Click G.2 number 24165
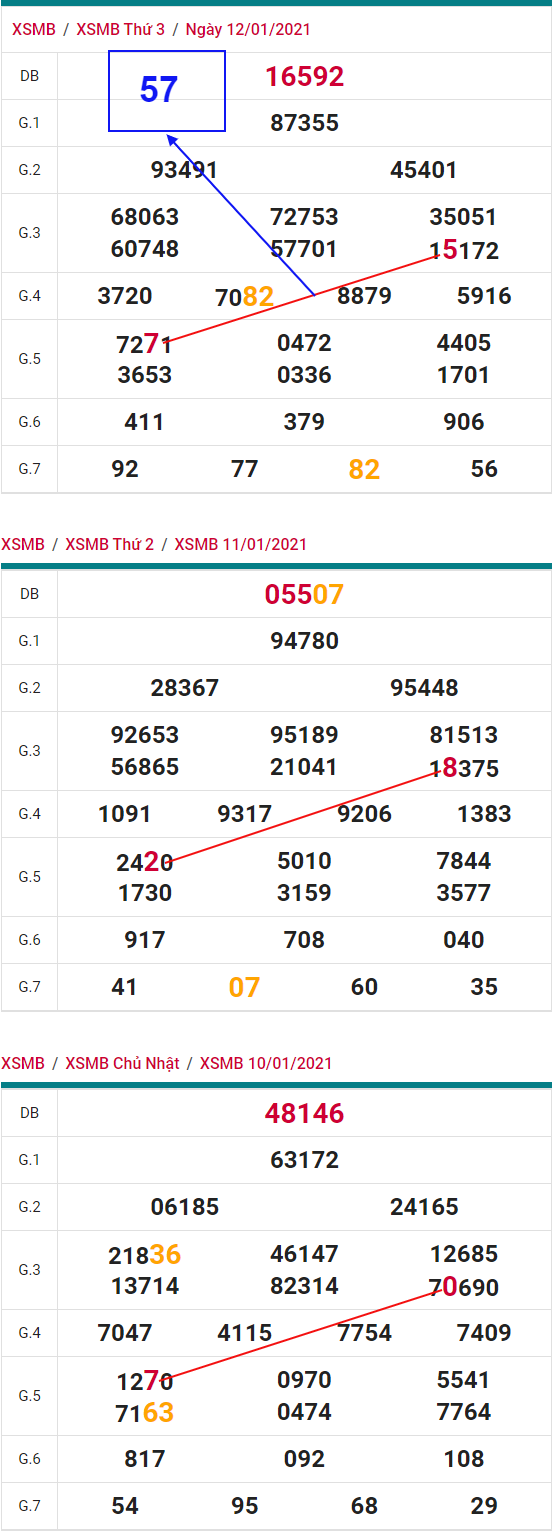 point(424,1207)
